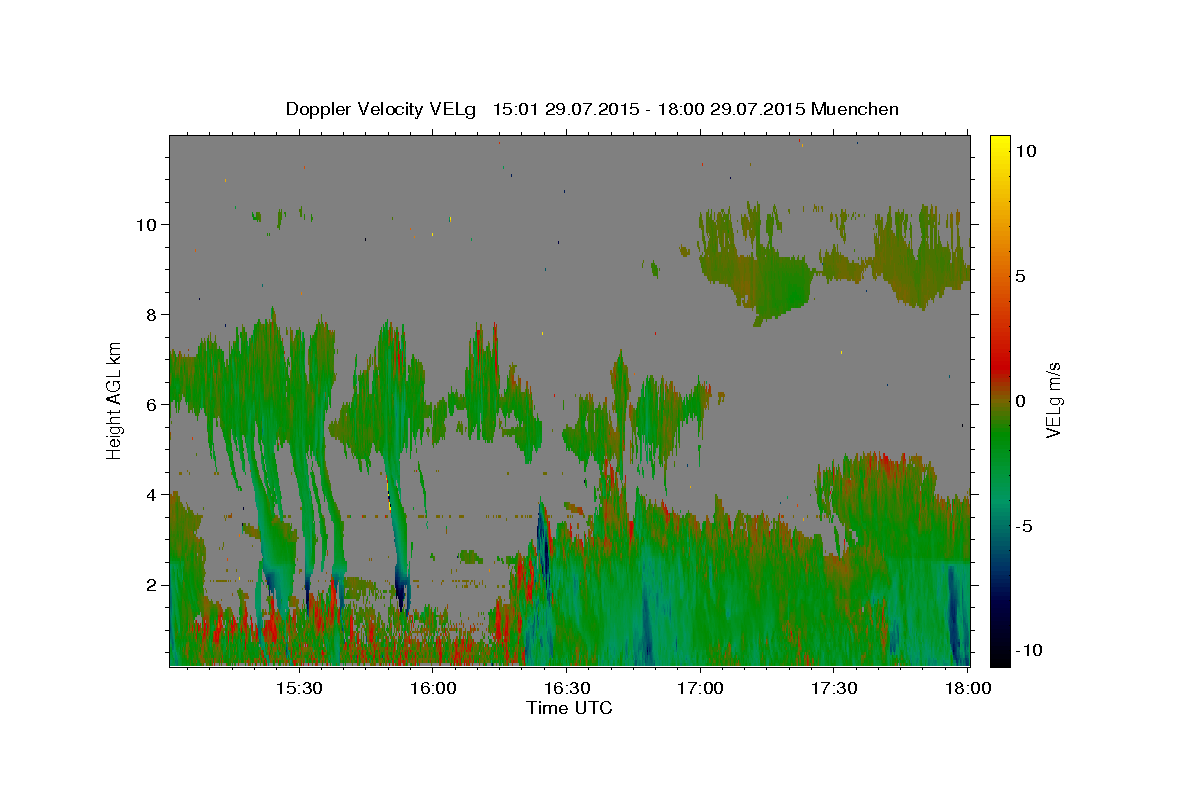Click the colorbar value 0
Screen dimensions: 1200x800
[1021, 401]
